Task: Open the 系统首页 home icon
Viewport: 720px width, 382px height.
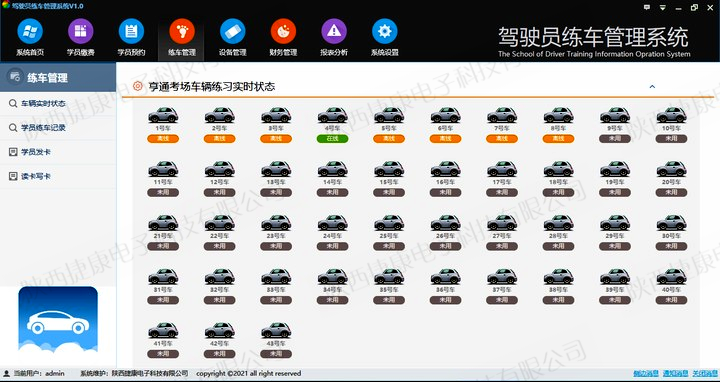Action: tap(30, 32)
